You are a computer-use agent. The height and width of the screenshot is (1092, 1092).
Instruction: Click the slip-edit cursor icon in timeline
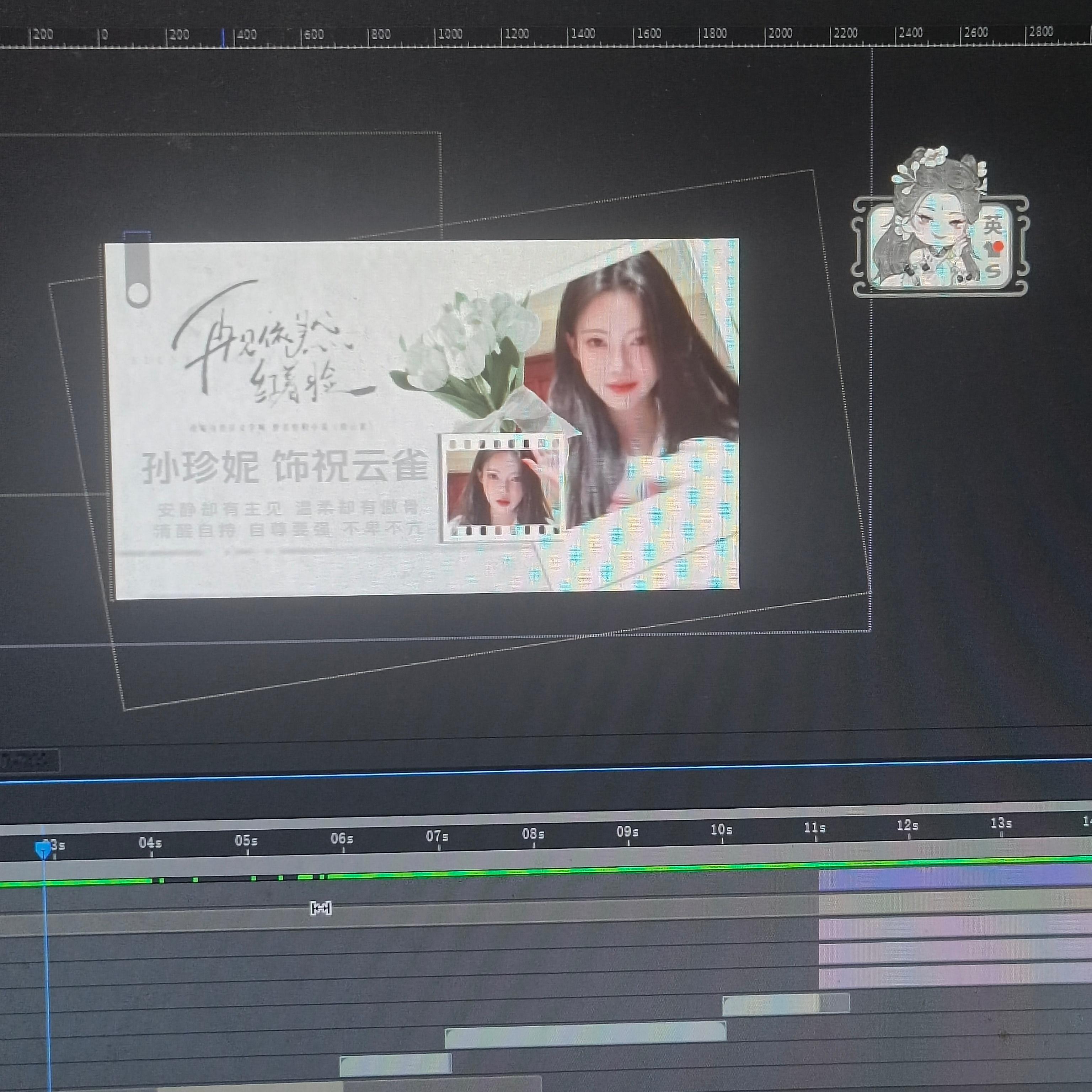(321, 908)
